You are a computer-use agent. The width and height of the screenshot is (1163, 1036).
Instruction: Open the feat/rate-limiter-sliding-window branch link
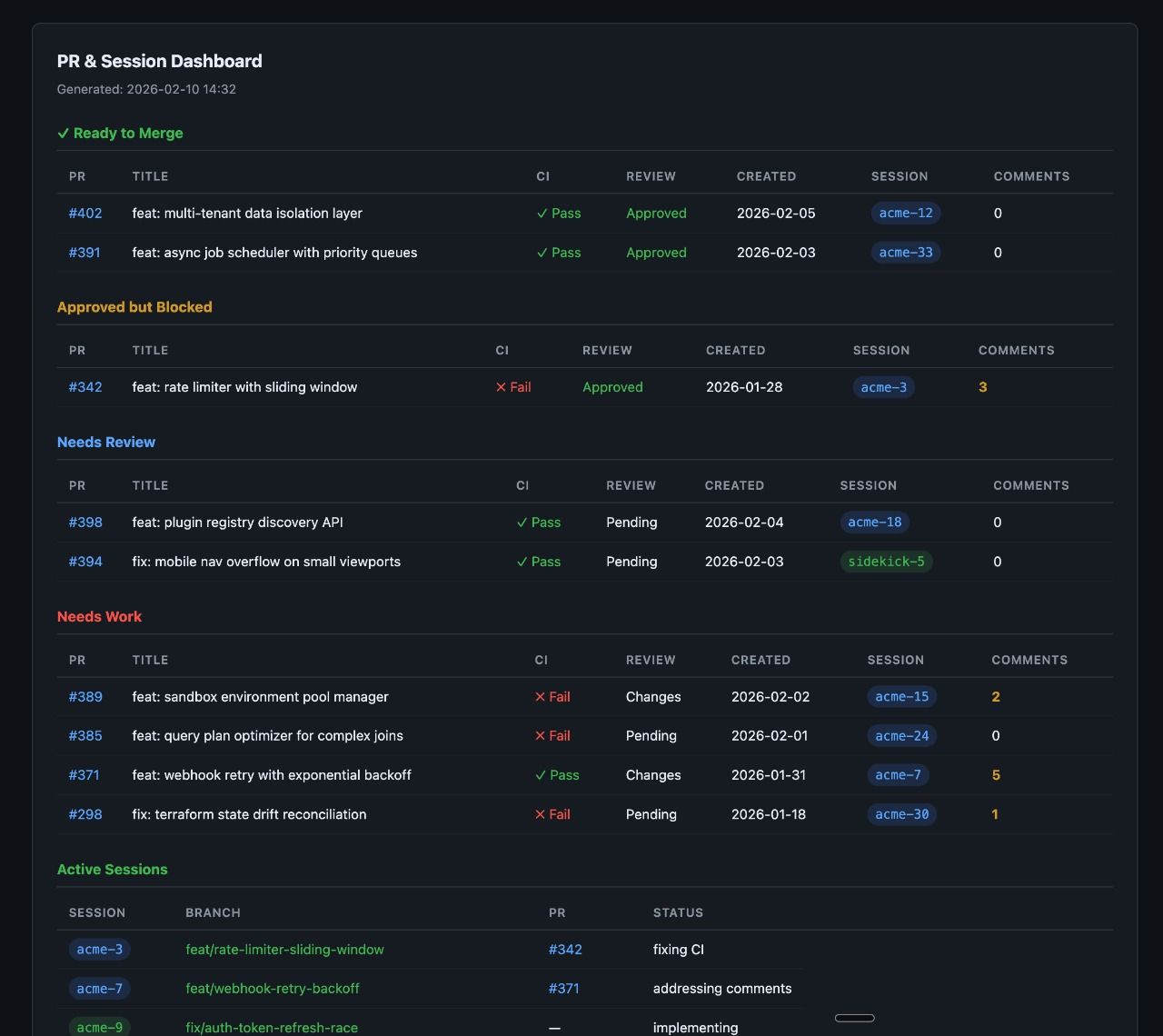[284, 950]
